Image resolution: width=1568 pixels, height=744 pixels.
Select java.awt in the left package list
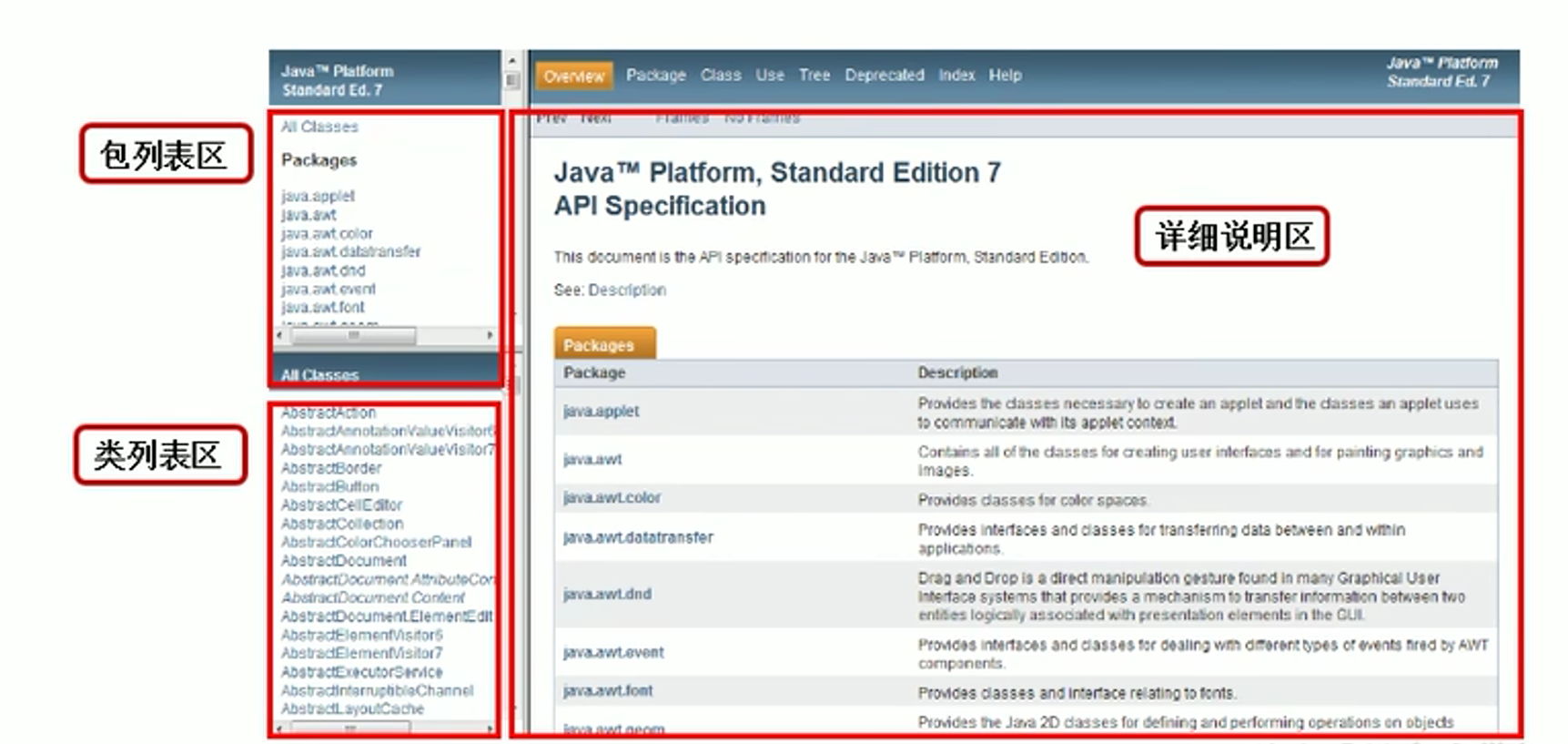(x=309, y=215)
